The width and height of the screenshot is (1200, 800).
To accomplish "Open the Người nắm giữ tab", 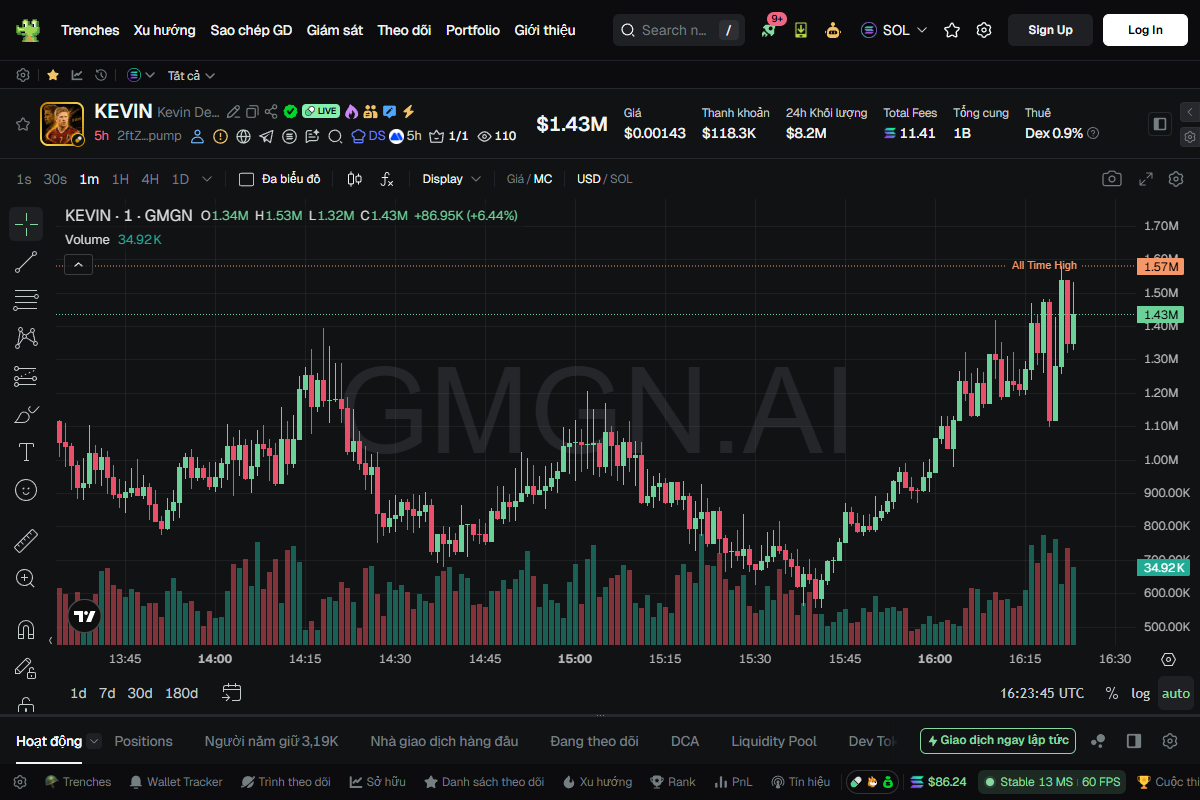I will pyautogui.click(x=271, y=741).
